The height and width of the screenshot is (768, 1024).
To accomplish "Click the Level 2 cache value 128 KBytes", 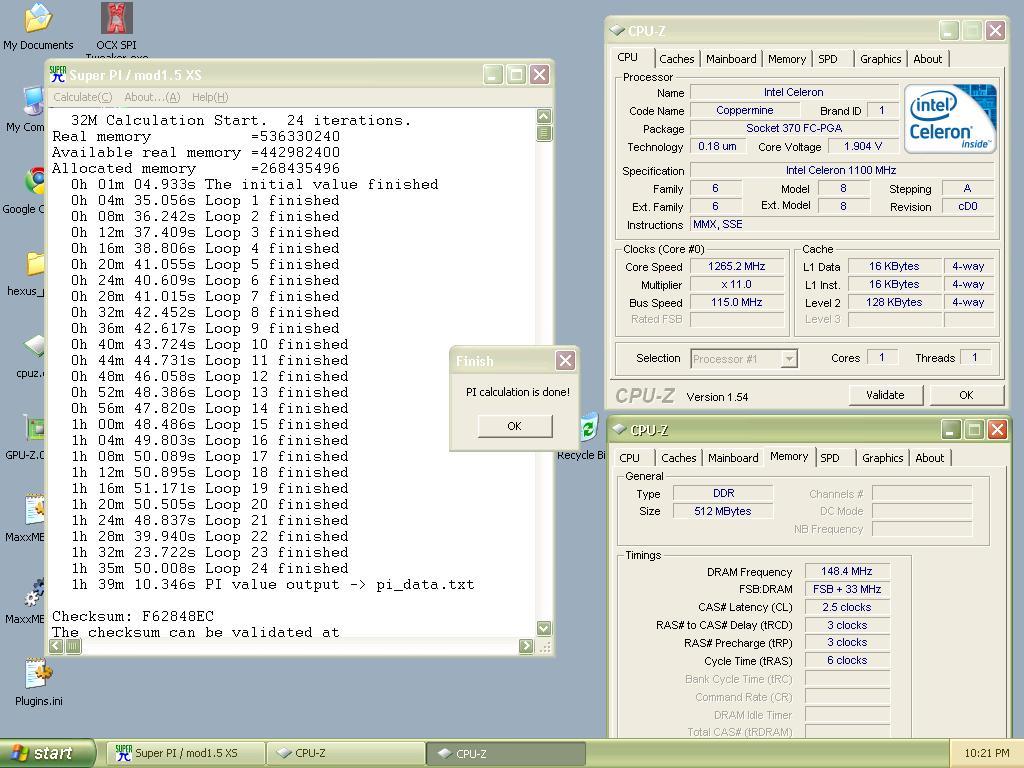I will point(894,302).
